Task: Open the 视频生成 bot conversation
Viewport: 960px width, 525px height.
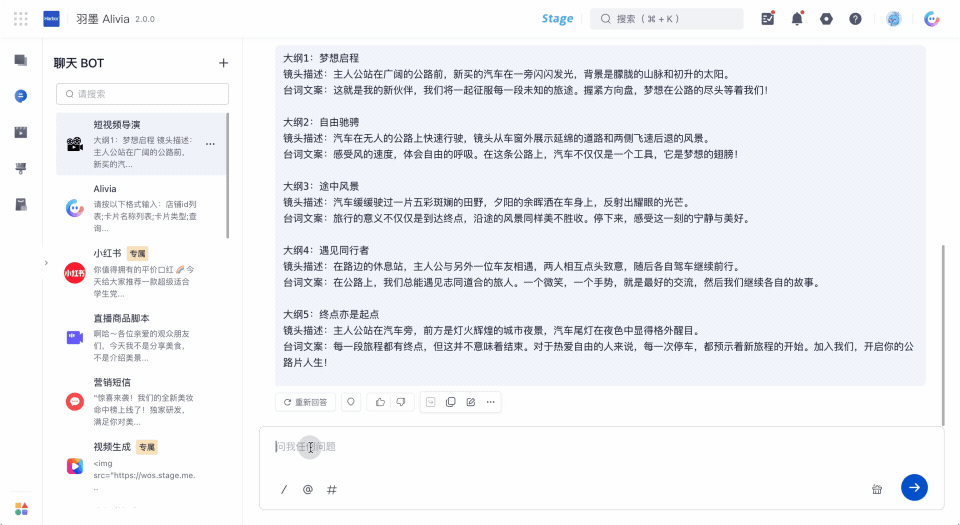Action: (x=141, y=466)
